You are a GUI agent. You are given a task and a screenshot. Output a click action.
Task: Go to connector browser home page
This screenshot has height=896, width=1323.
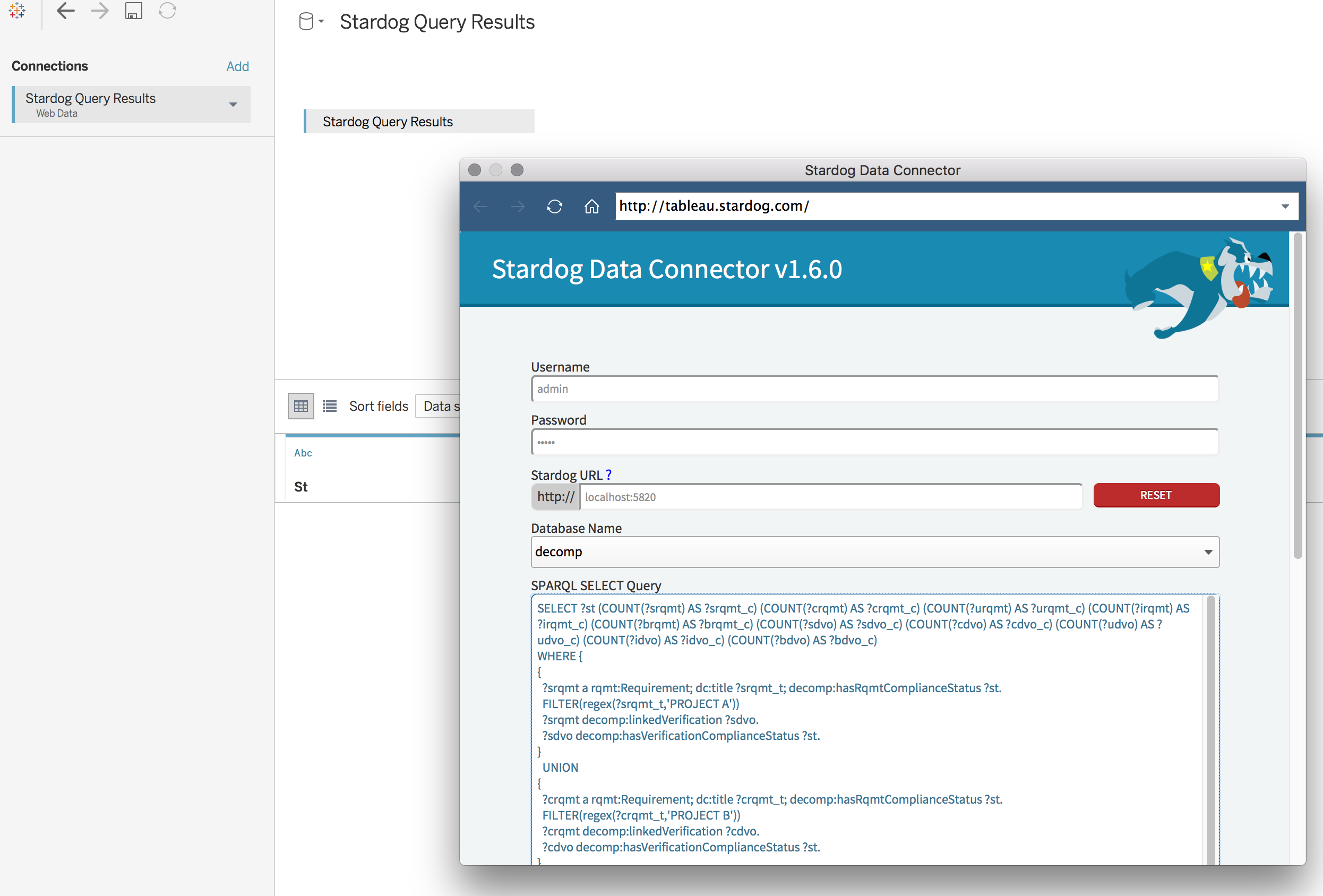[591, 206]
